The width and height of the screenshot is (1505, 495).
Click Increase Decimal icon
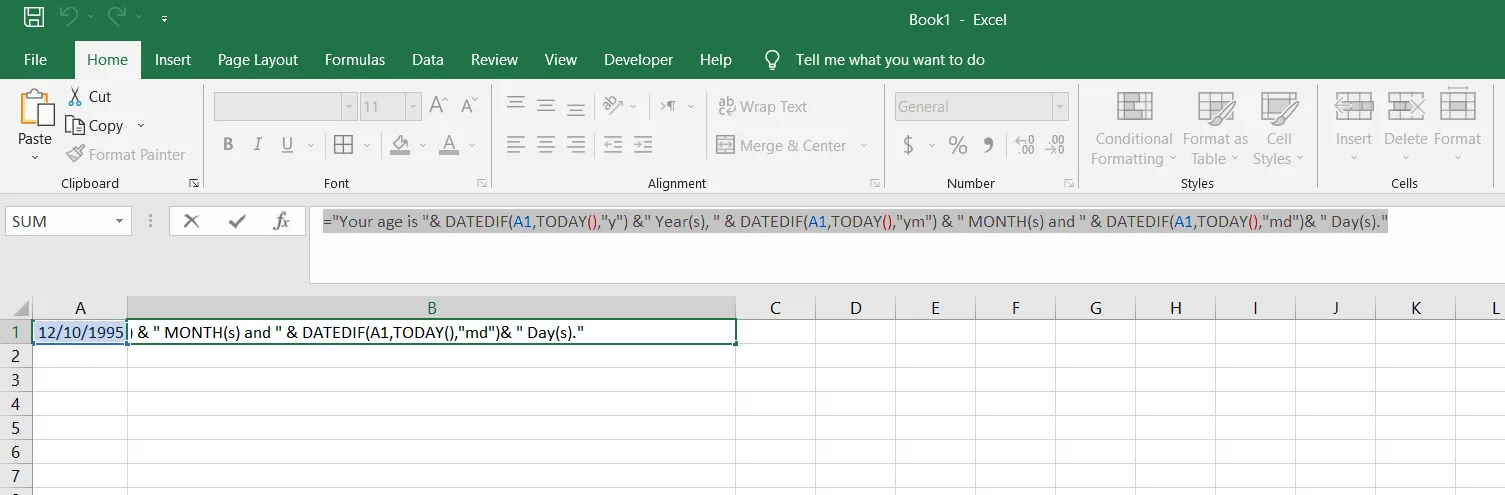[1025, 146]
